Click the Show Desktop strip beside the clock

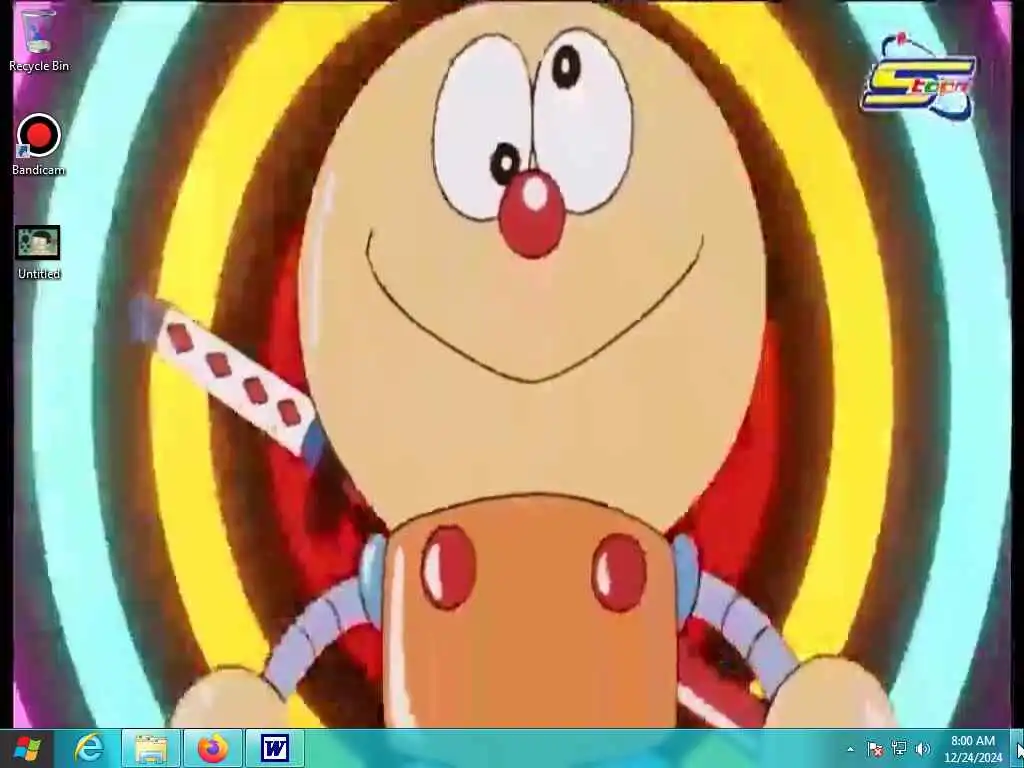point(1019,748)
